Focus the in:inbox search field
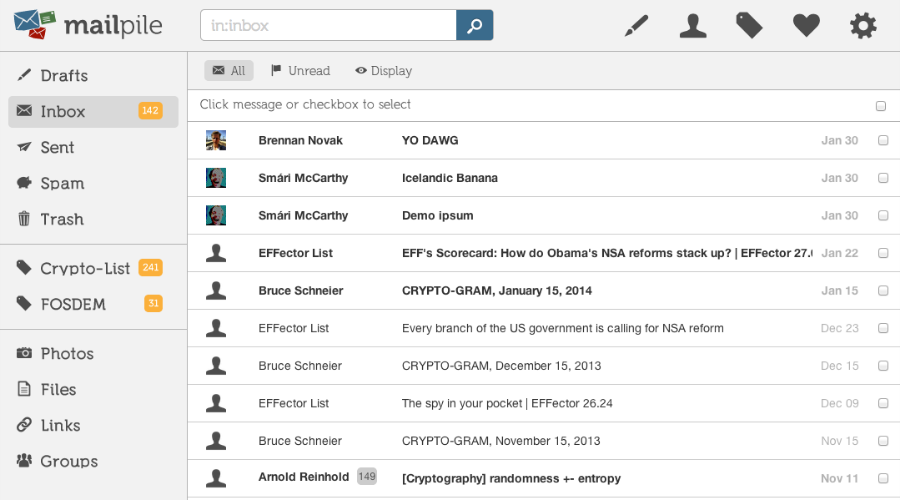Viewport: 900px width, 500px height. [328, 25]
